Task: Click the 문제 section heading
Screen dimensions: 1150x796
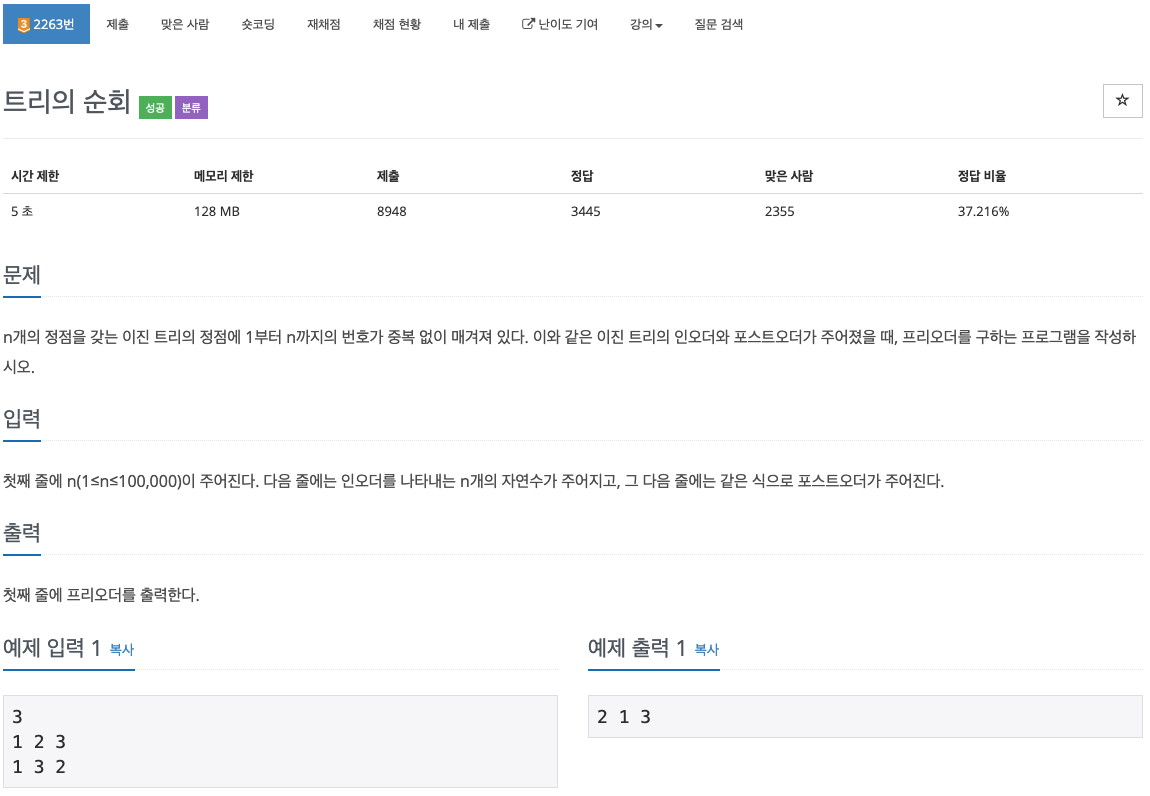Action: [x=22, y=275]
